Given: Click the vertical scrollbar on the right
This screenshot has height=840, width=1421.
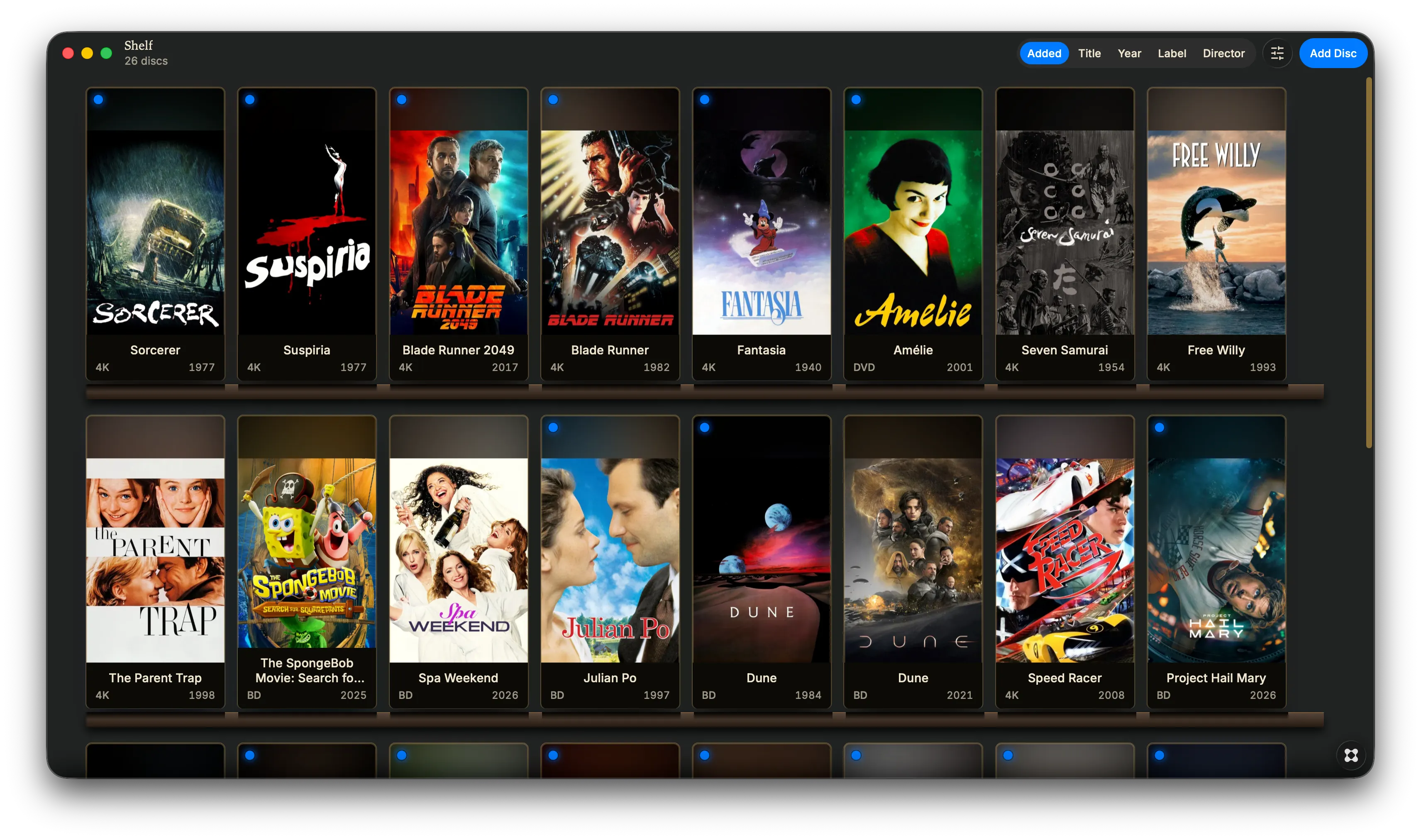Looking at the screenshot, I should (1368, 263).
